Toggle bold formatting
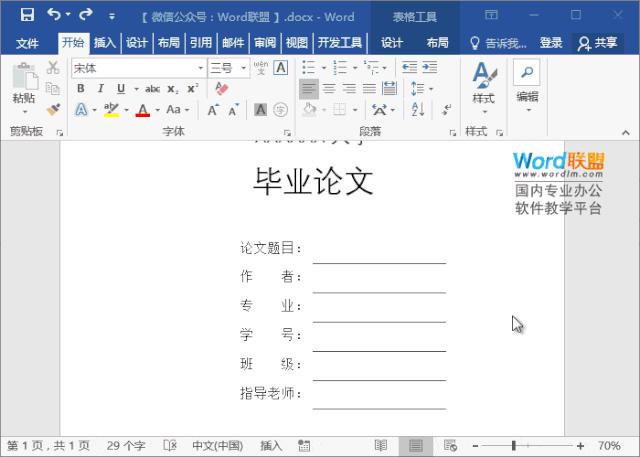The height and width of the screenshot is (457, 640). tap(81, 89)
